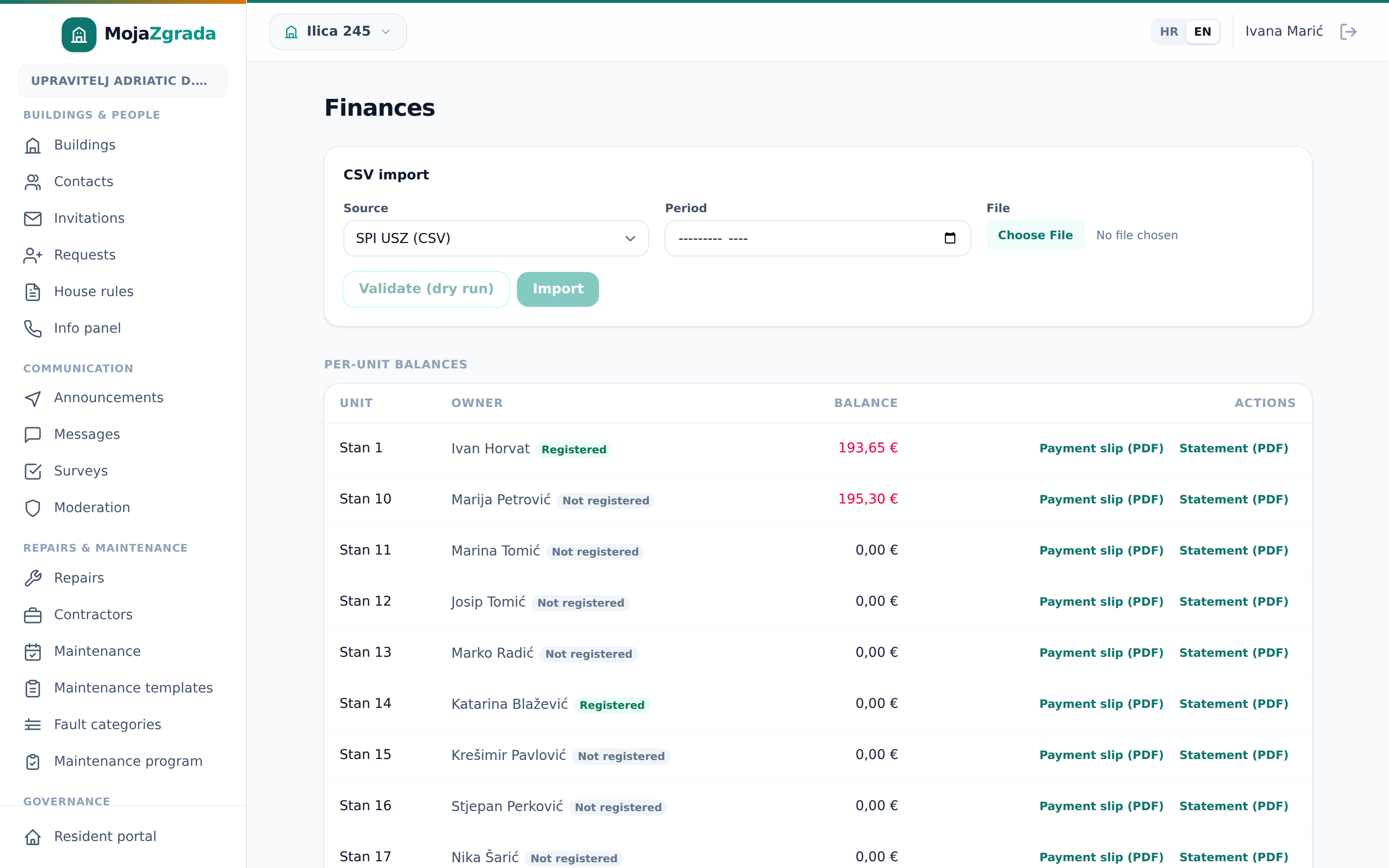Open the Upravitelj Adriatic organization selector
The height and width of the screenshot is (868, 1389).
[123, 81]
